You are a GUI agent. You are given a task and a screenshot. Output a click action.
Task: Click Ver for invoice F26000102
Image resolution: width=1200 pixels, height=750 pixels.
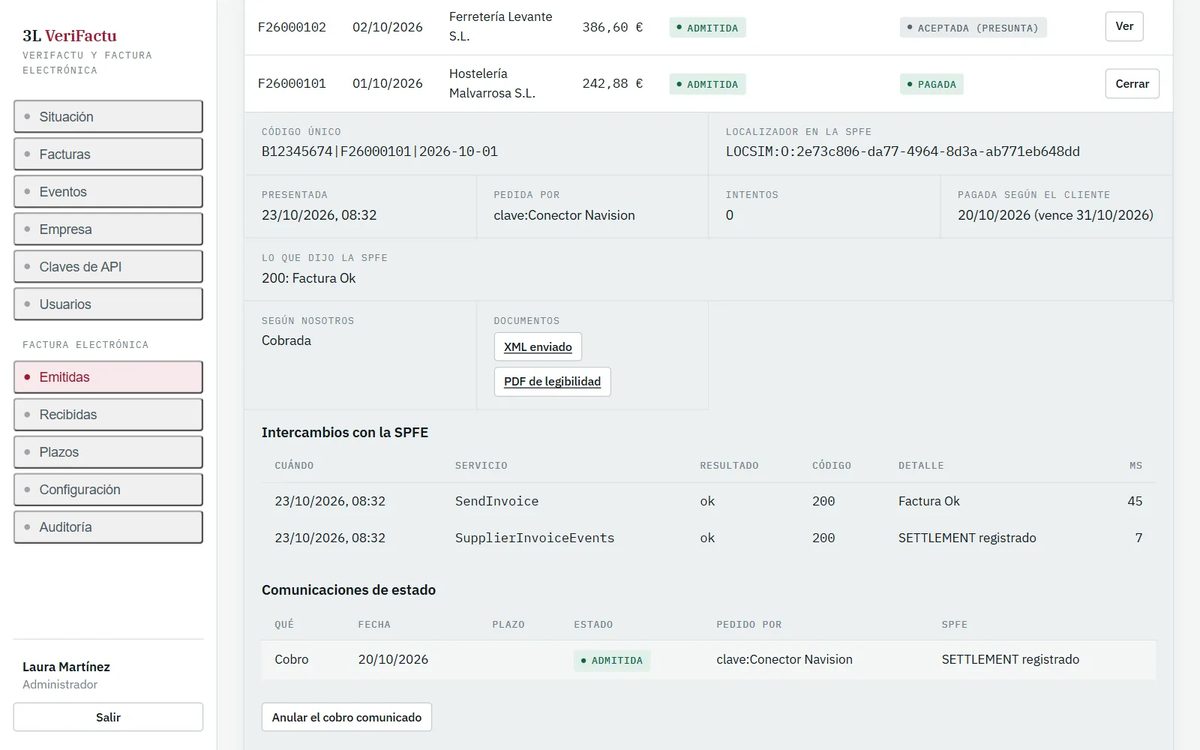click(1124, 26)
